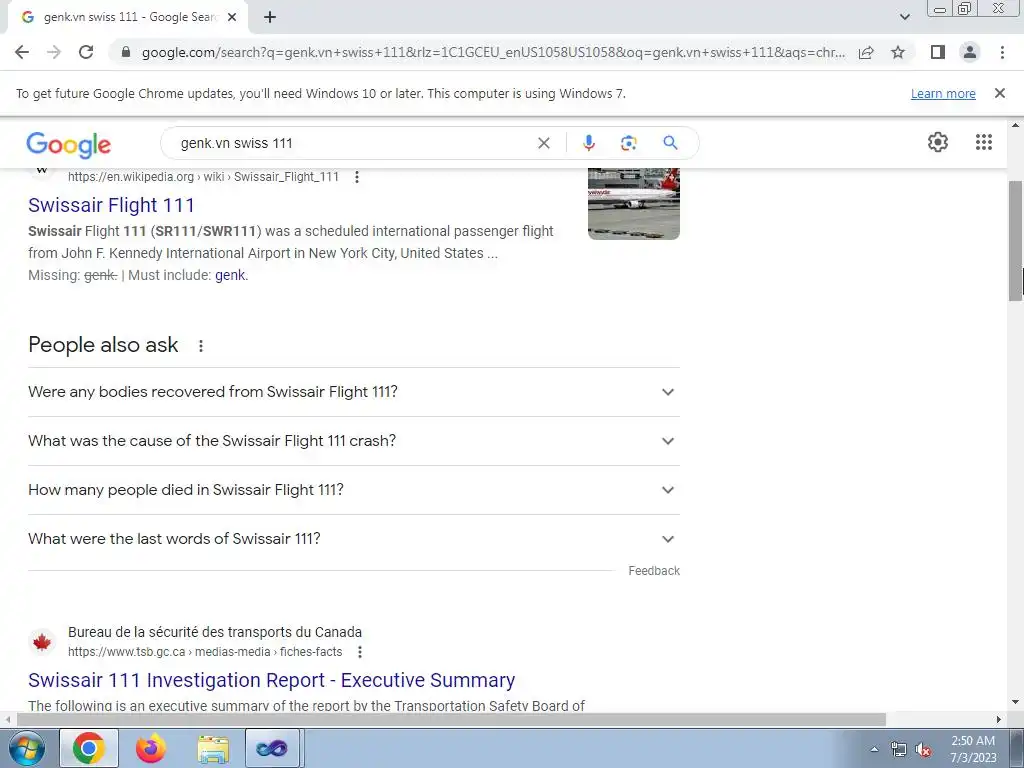Open the Google apps grid
Screen dimensions: 1024x768
coord(984,142)
